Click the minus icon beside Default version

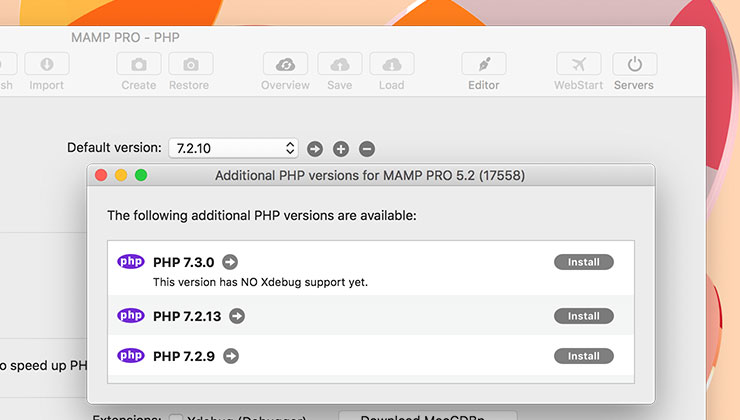coord(367,149)
